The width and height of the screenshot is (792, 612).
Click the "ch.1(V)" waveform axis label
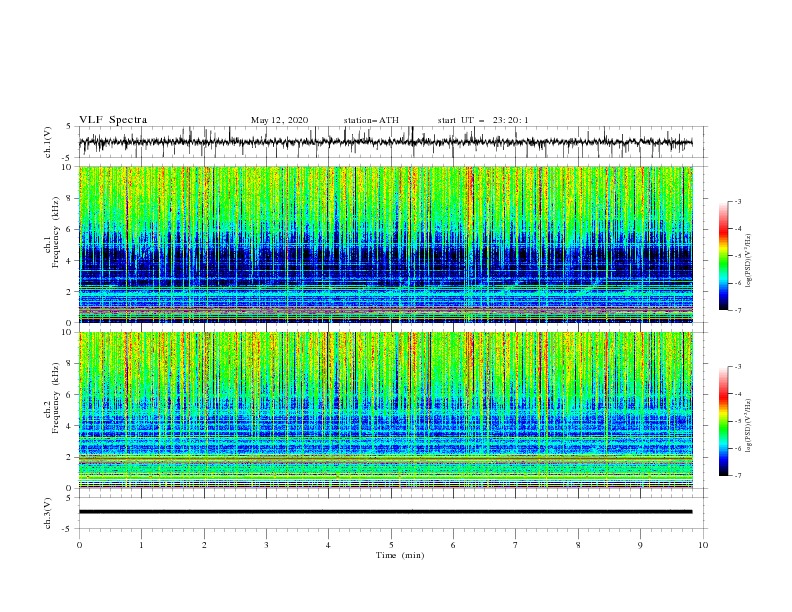coord(48,142)
